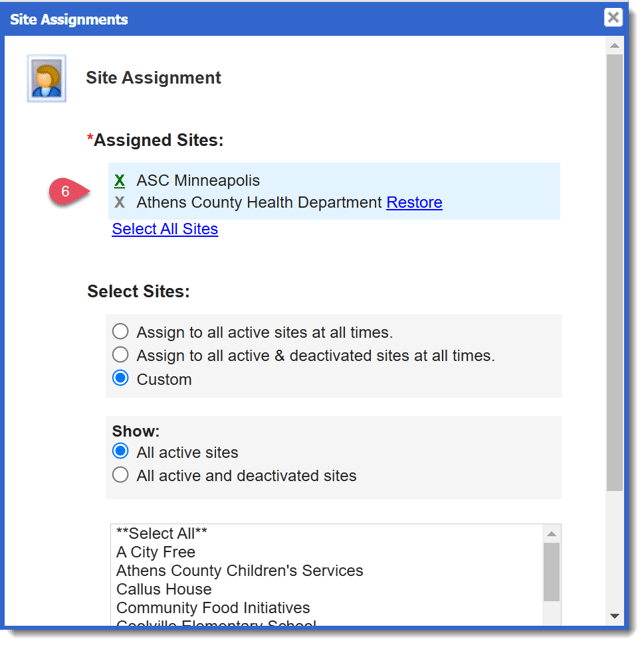644x645 pixels.
Task: Click gray X beside Athens County Health Department
Action: point(120,203)
